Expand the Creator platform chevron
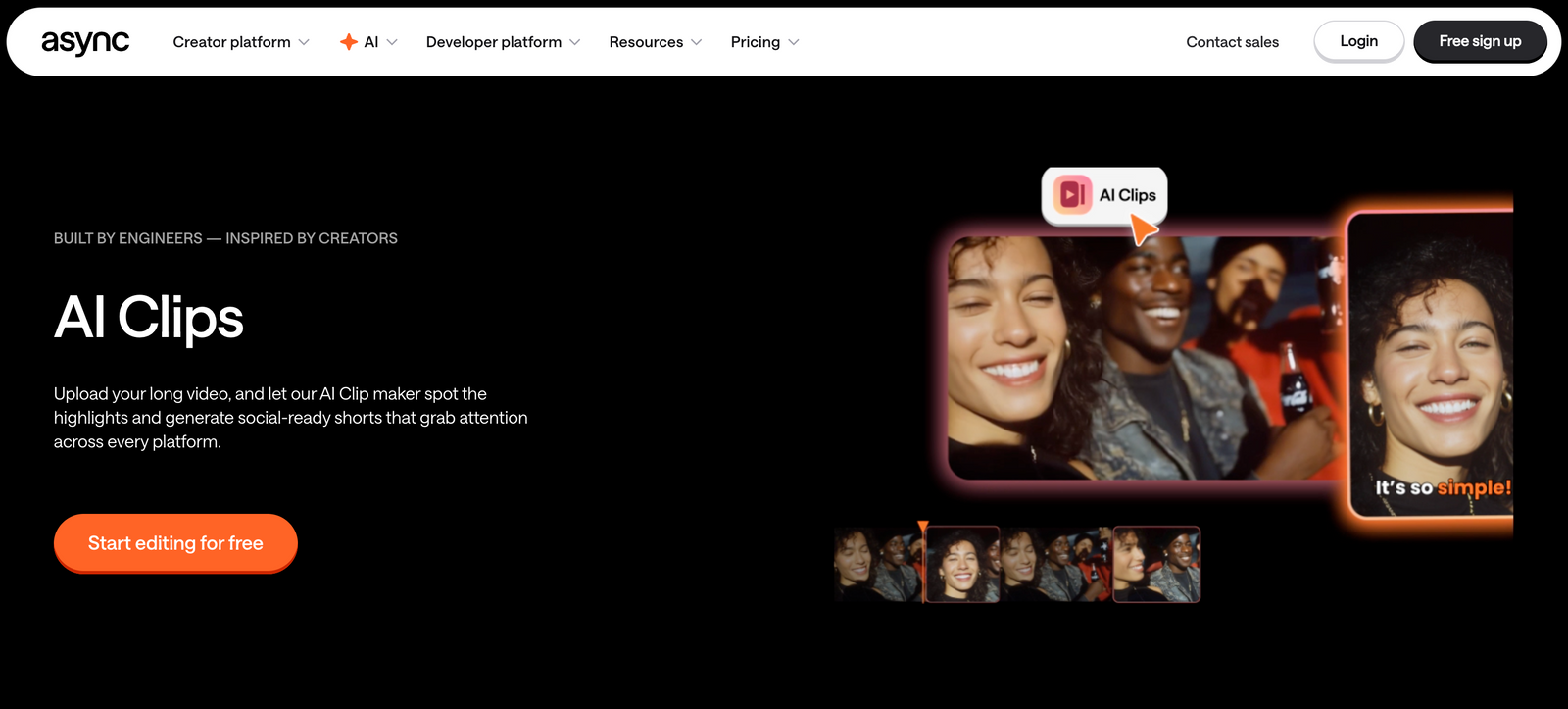Screen dimensions: 1568x709 304,42
